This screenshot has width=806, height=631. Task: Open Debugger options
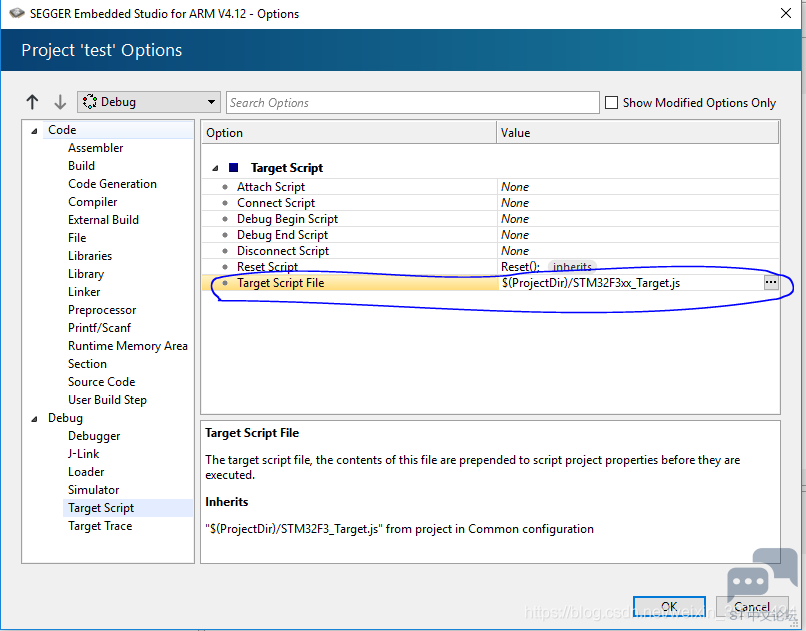pyautogui.click(x=94, y=436)
